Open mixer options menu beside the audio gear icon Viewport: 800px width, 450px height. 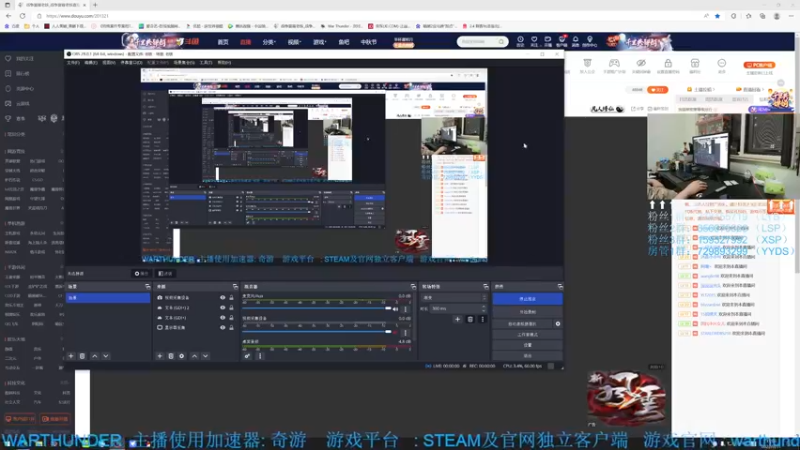[x=260, y=356]
